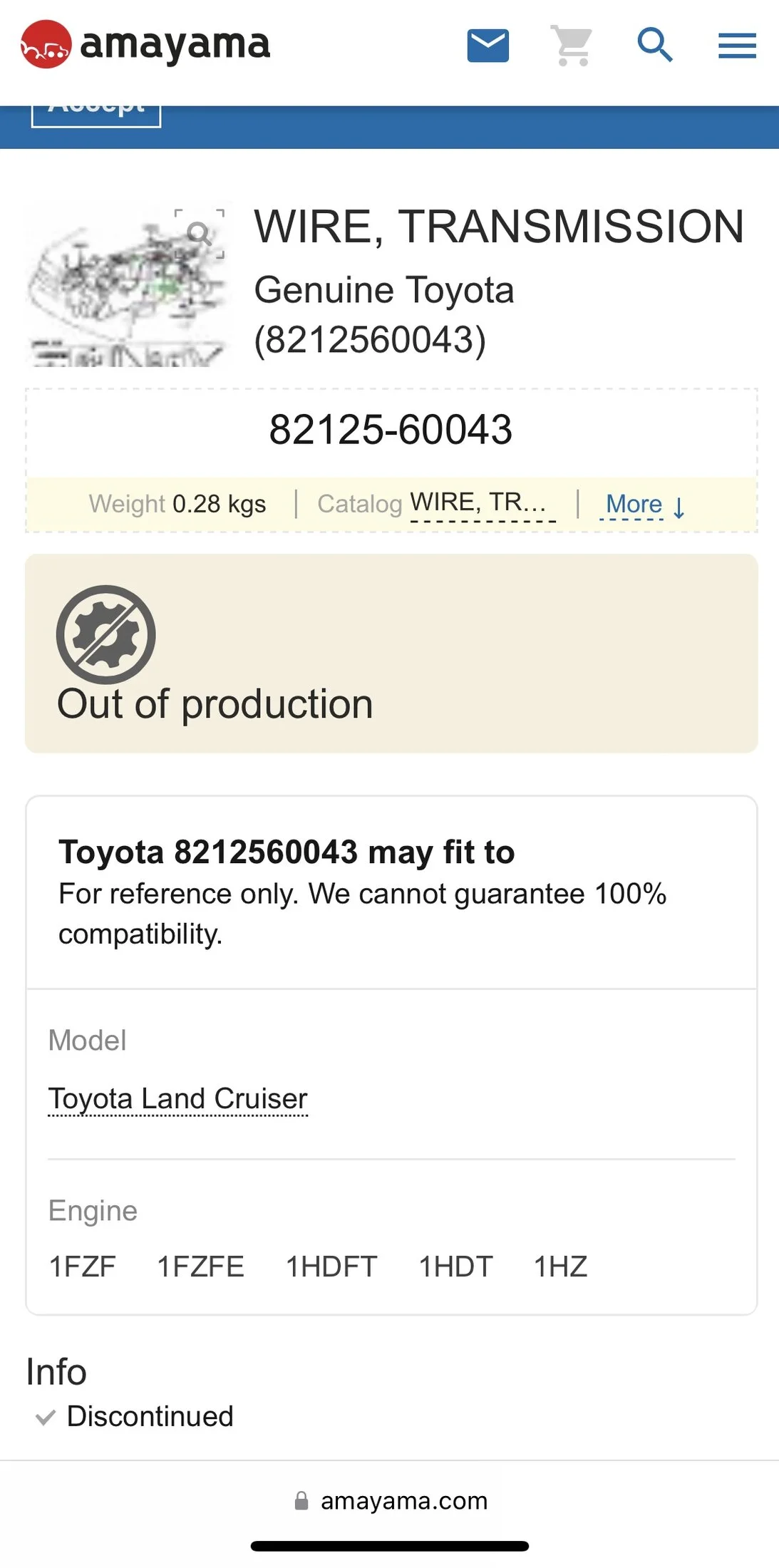This screenshot has height=1568, width=779.
Task: Tap the search magnifier icon
Action: click(x=655, y=46)
